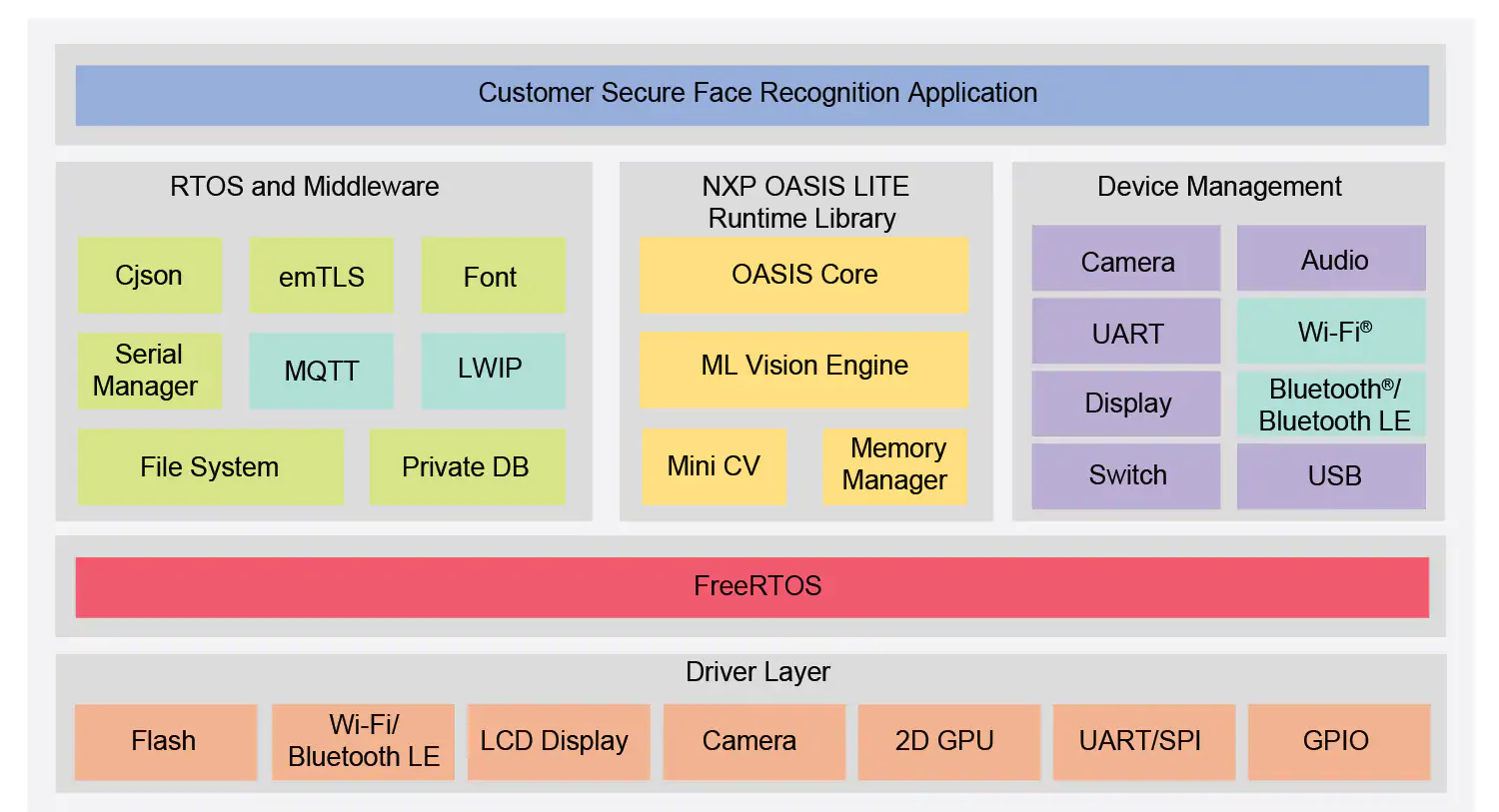The image size is (1499, 812).
Task: Click the ML Vision Engine block
Action: tap(803, 370)
